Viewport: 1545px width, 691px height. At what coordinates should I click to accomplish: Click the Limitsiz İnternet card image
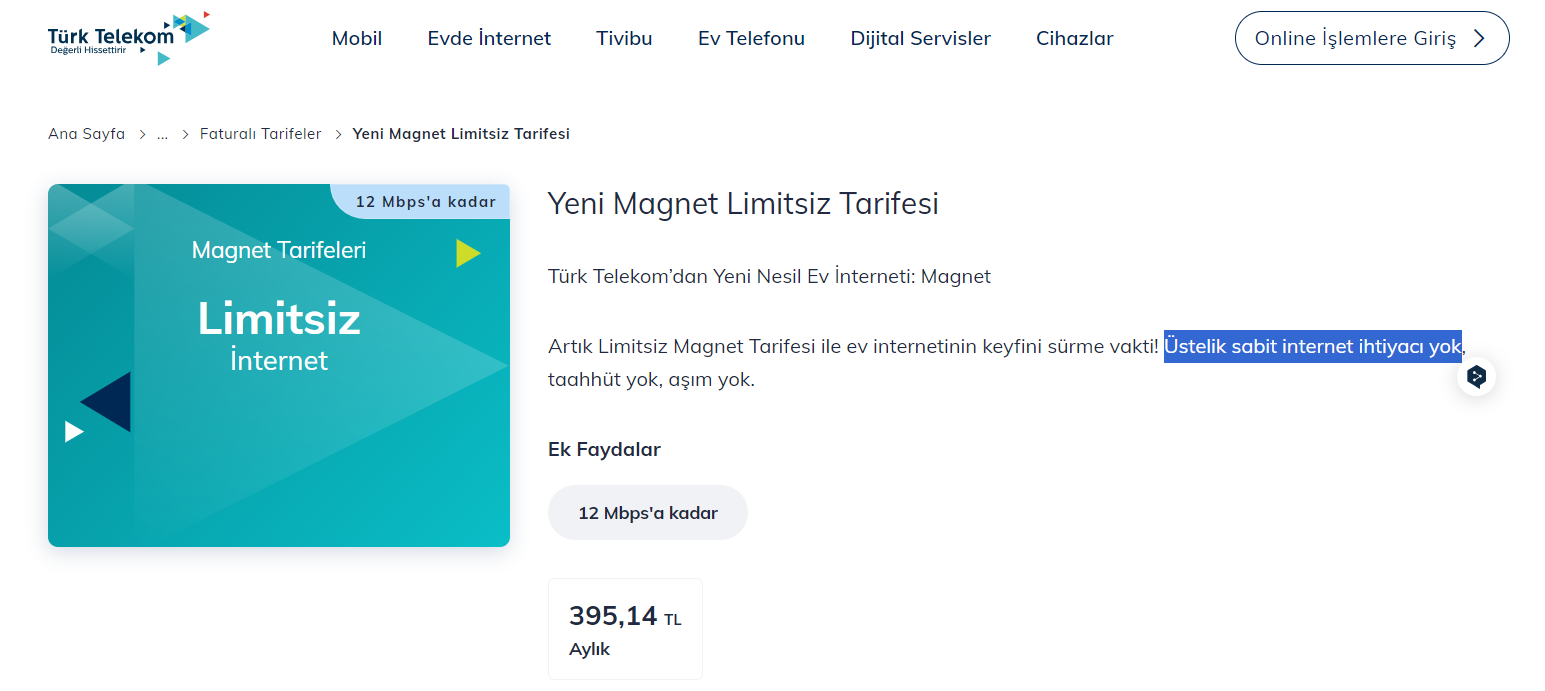(x=279, y=365)
